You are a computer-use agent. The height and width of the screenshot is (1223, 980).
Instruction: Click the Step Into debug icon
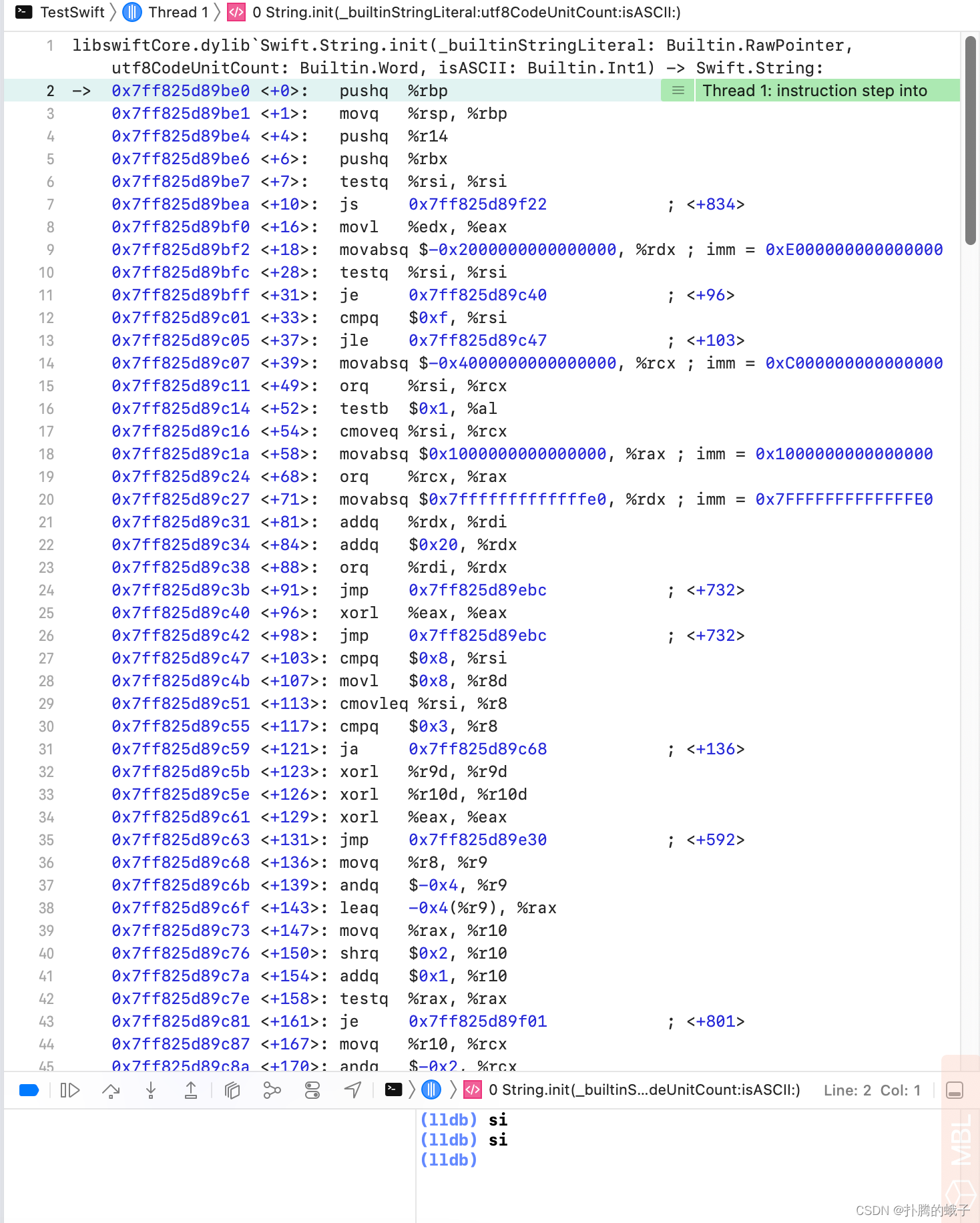tap(151, 1090)
